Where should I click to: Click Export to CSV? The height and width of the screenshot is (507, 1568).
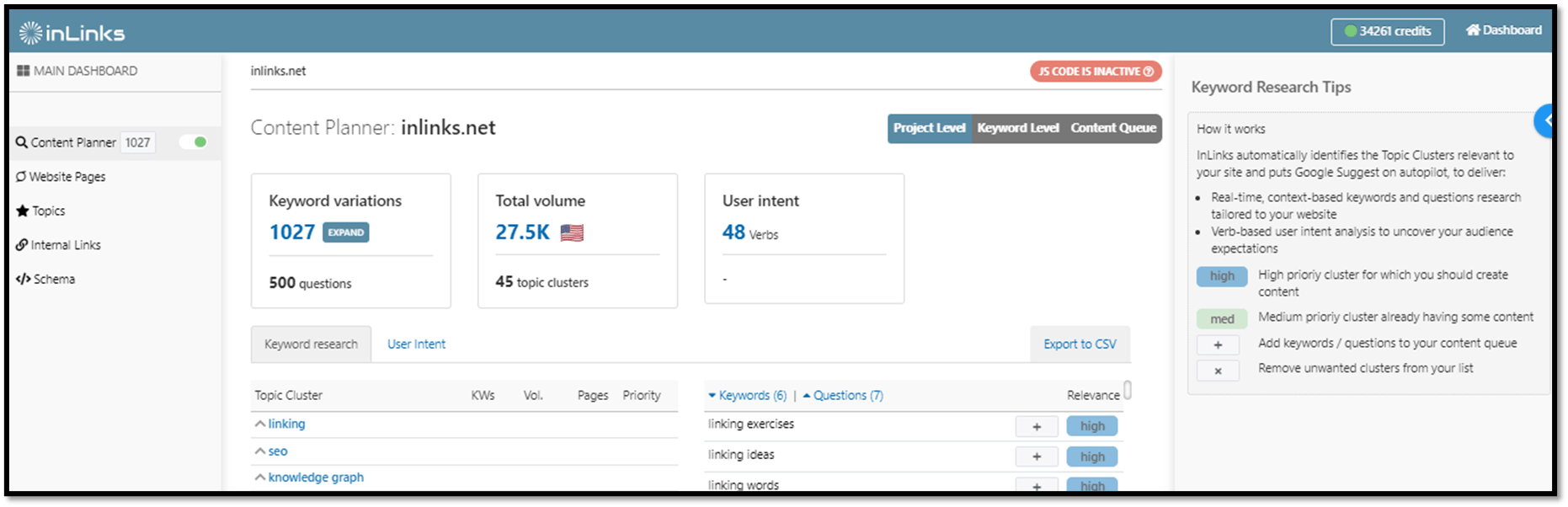[1080, 344]
